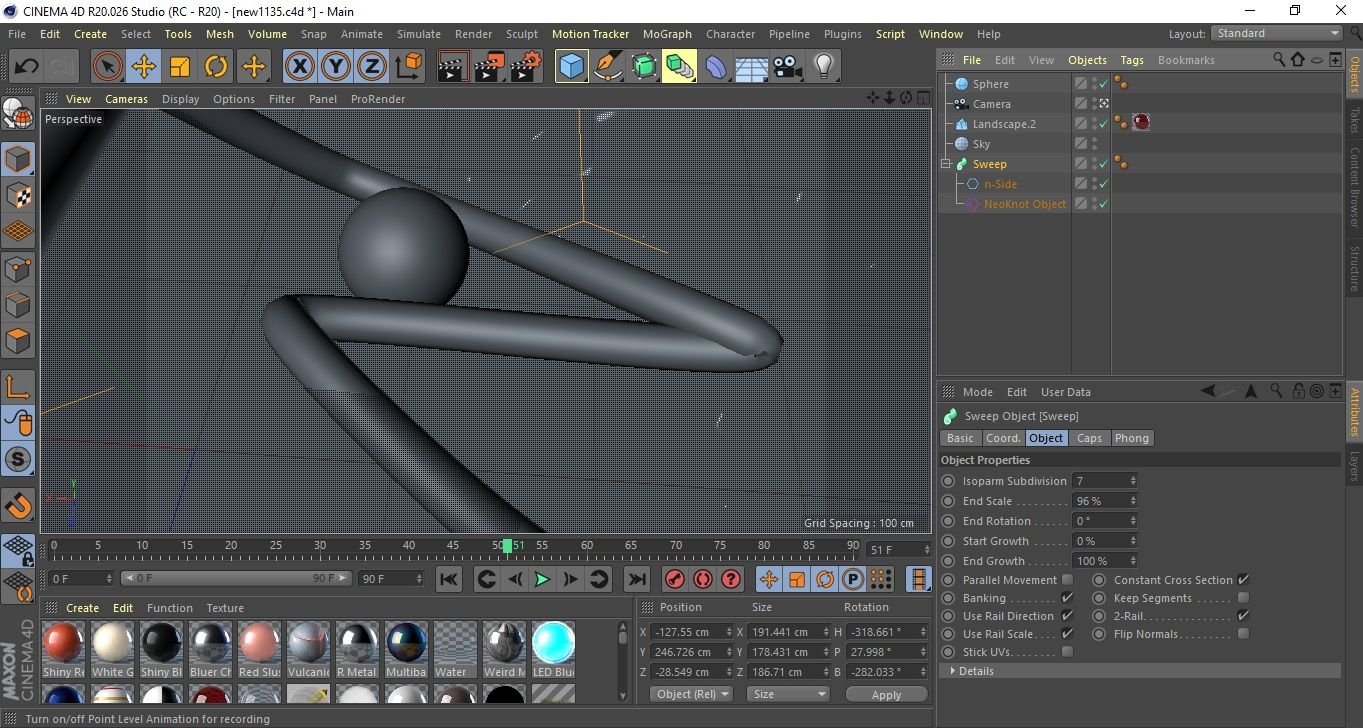Click the timeline current frame marker

click(508, 545)
